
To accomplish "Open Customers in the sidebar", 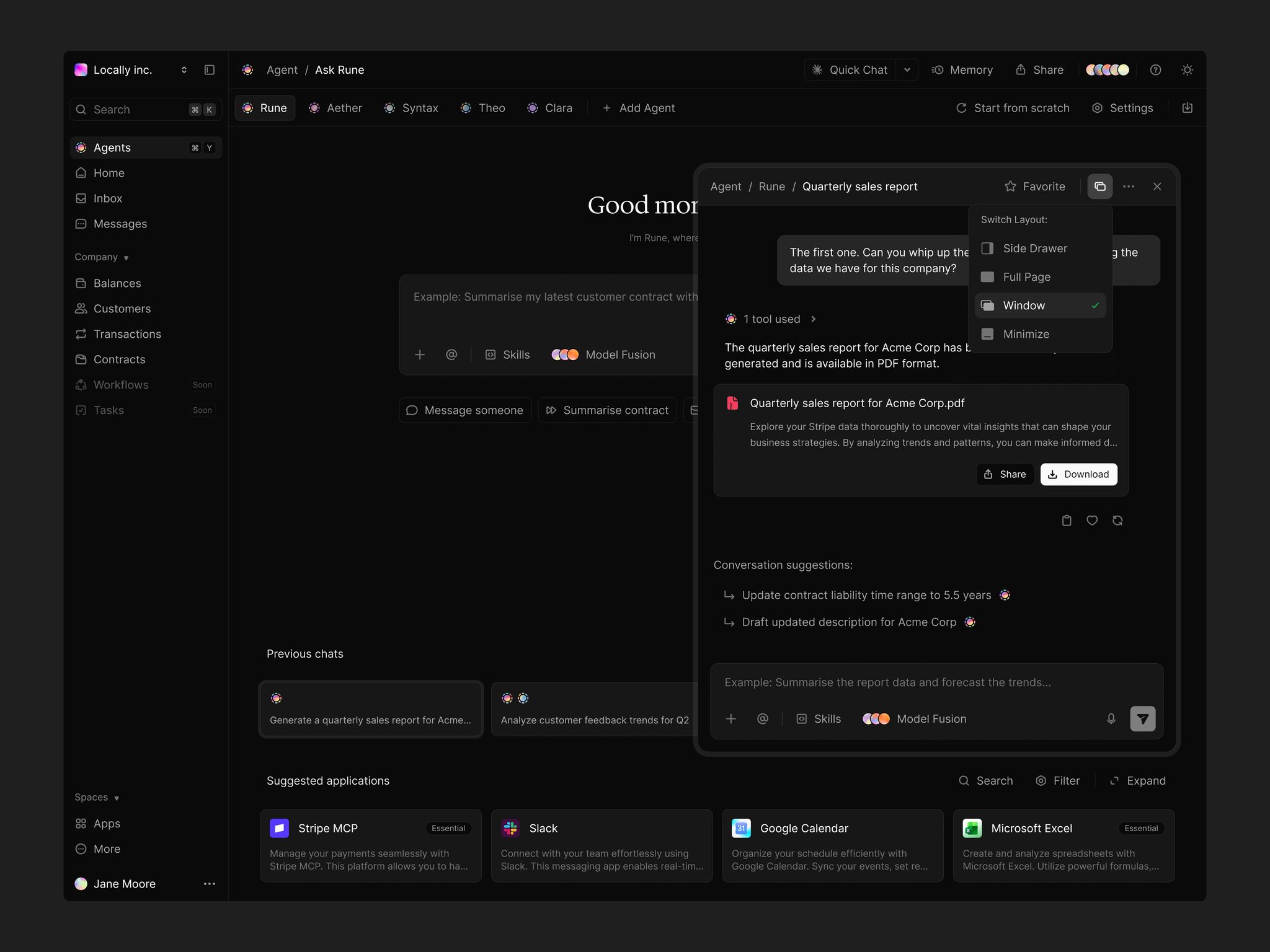I will pyautogui.click(x=146, y=309).
